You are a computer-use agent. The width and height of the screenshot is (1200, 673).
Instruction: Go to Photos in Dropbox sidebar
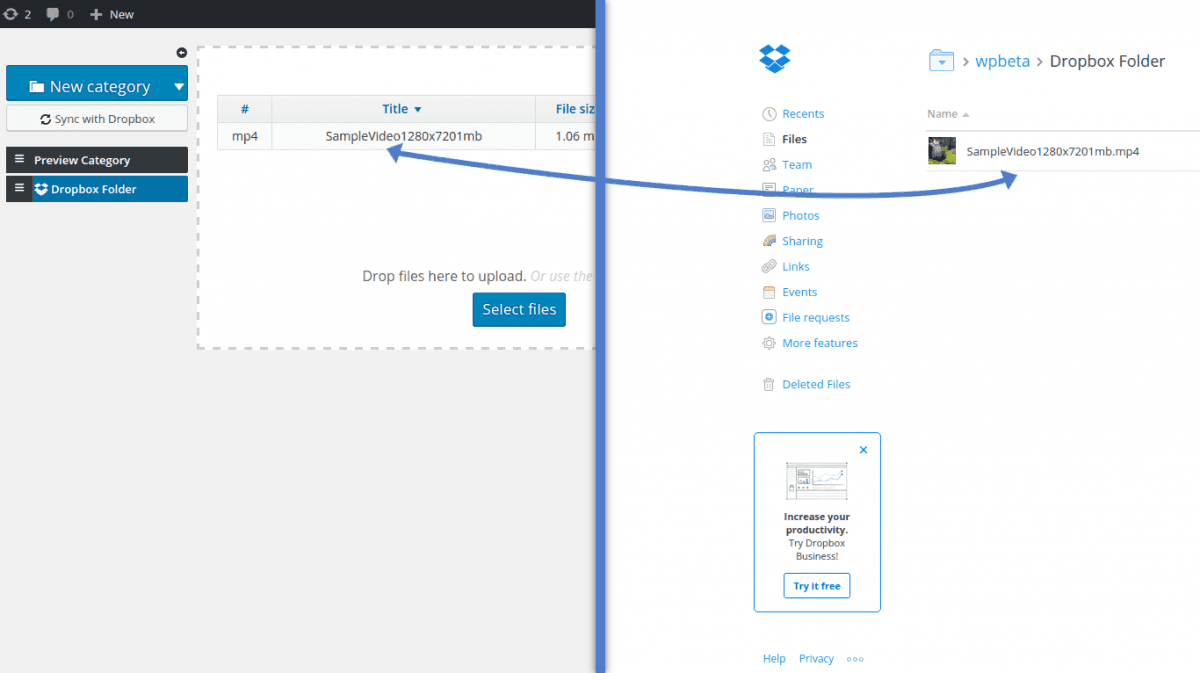pos(800,215)
